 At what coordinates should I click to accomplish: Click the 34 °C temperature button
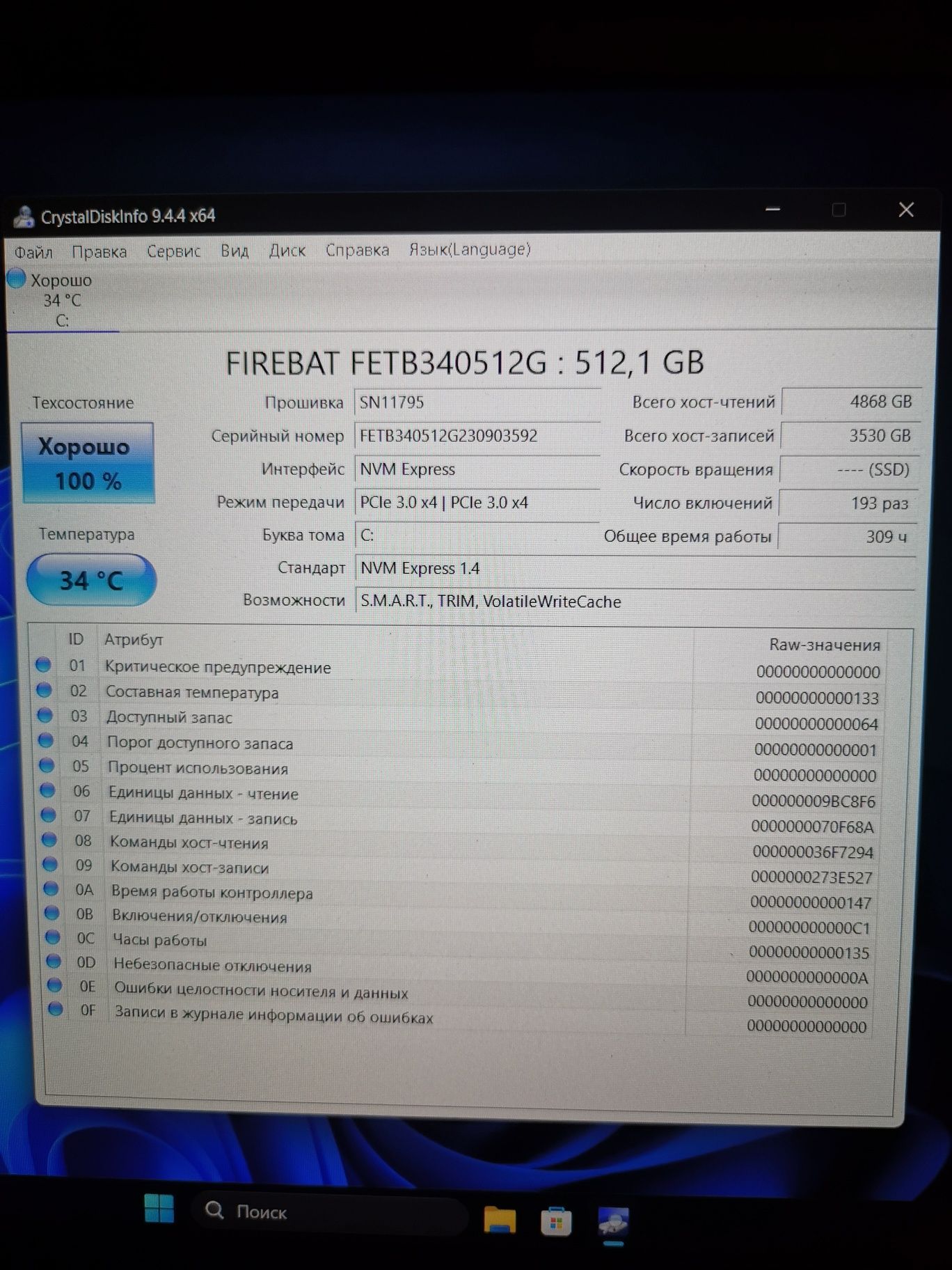(x=91, y=579)
